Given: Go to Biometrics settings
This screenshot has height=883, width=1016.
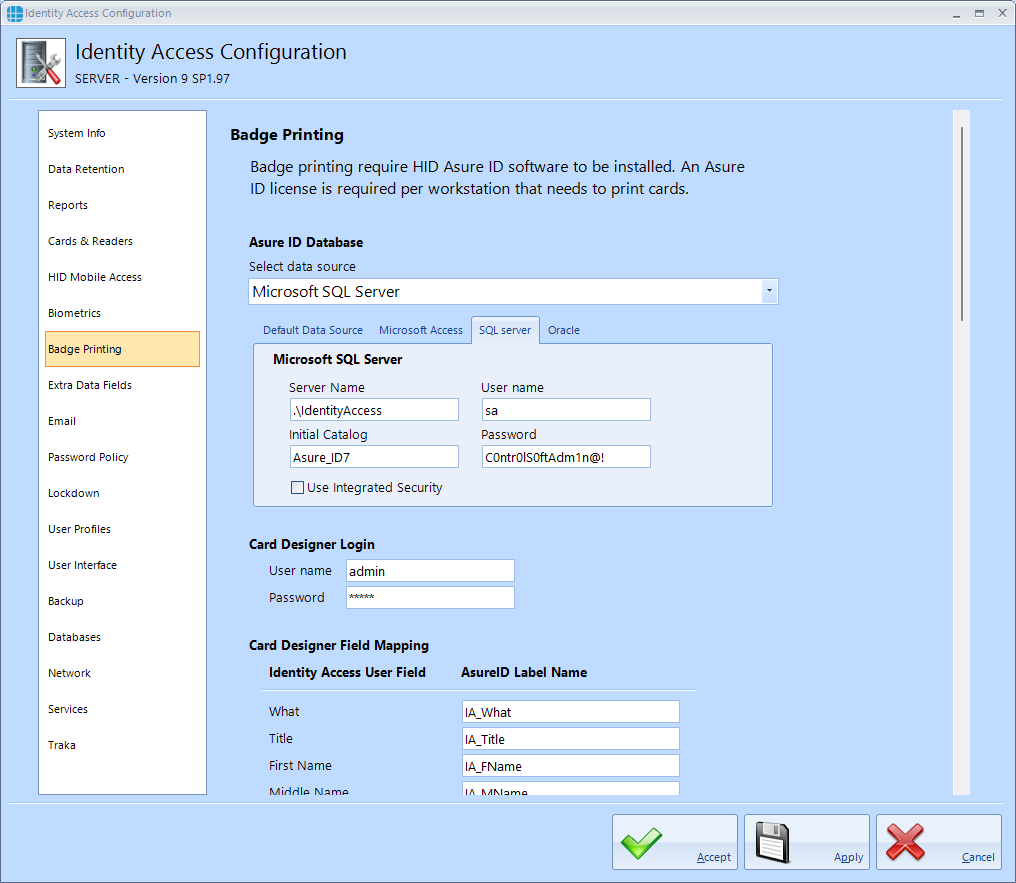Looking at the screenshot, I should pyautogui.click(x=122, y=313).
